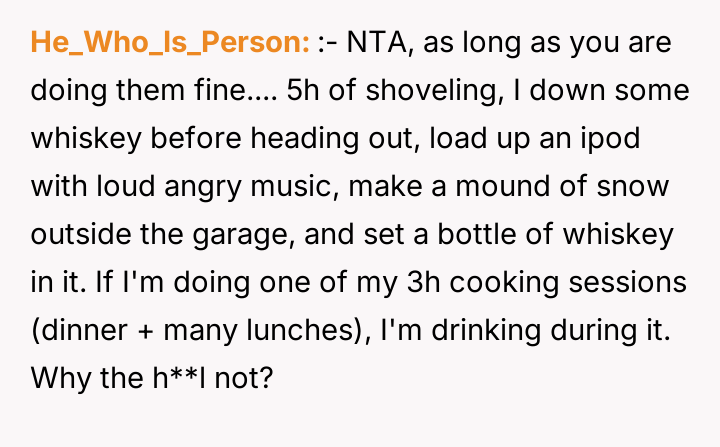The width and height of the screenshot is (720, 447).
Task: Click the phrase 'drinking during it'
Action: click(x=566, y=330)
